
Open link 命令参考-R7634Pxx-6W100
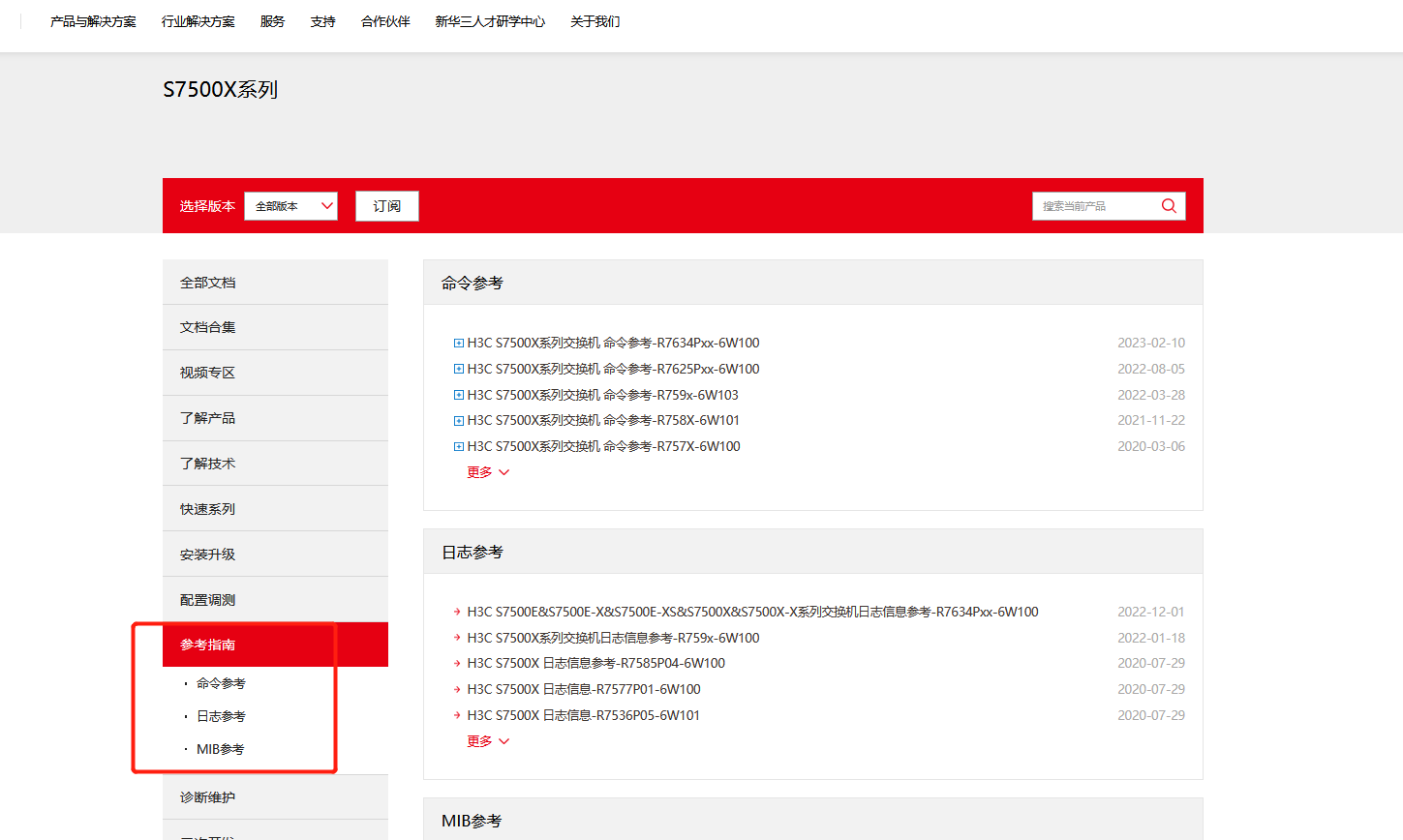tap(613, 343)
